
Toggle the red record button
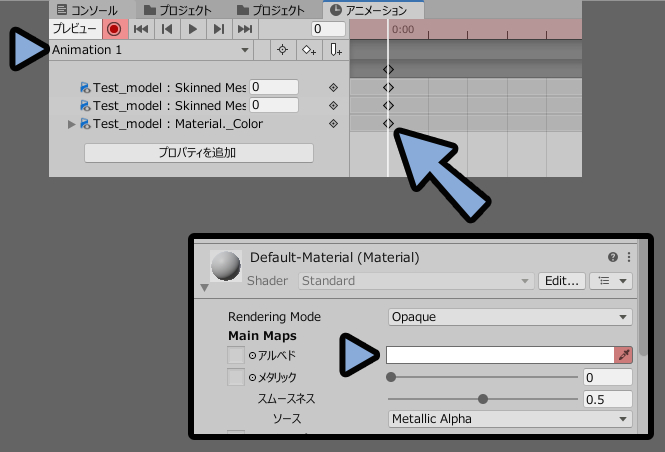pos(114,29)
